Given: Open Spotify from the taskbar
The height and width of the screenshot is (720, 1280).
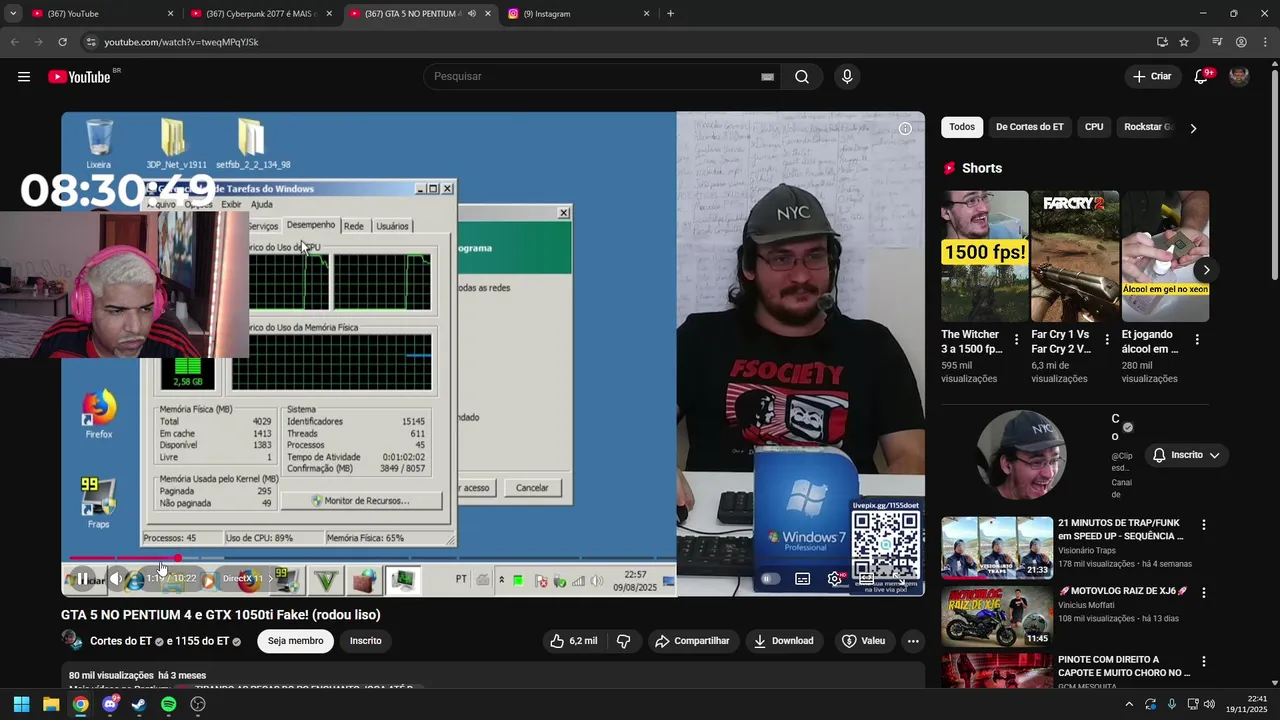Looking at the screenshot, I should (x=168, y=704).
